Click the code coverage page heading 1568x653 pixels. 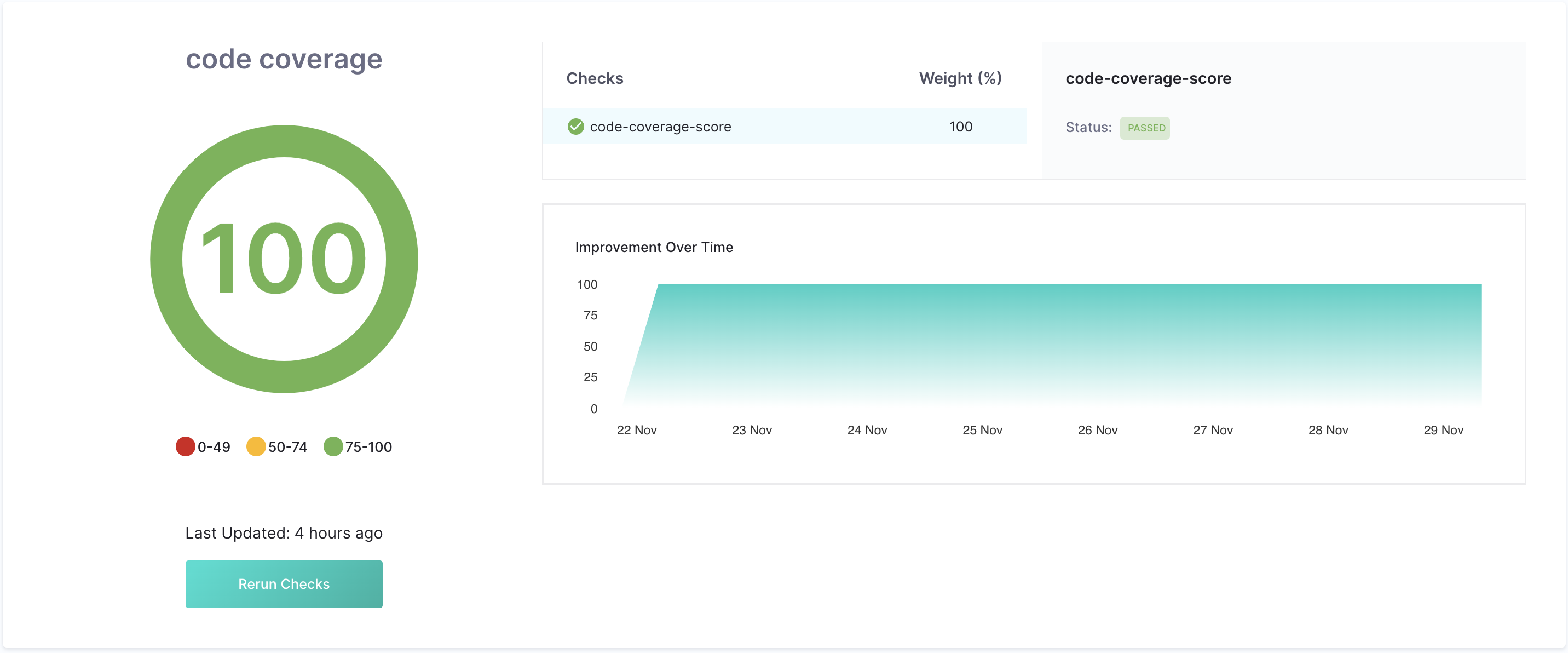pos(284,59)
